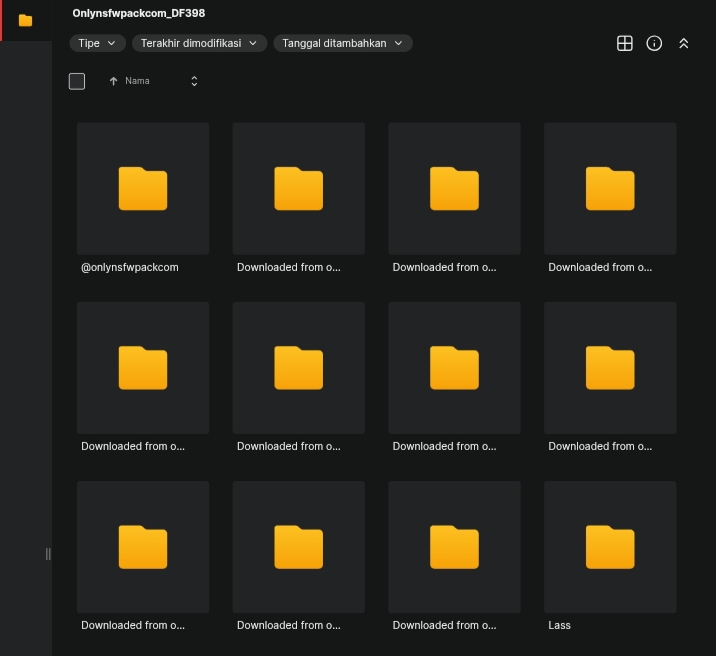
Task: Collapse the header using the double chevron icon
Action: (x=684, y=43)
